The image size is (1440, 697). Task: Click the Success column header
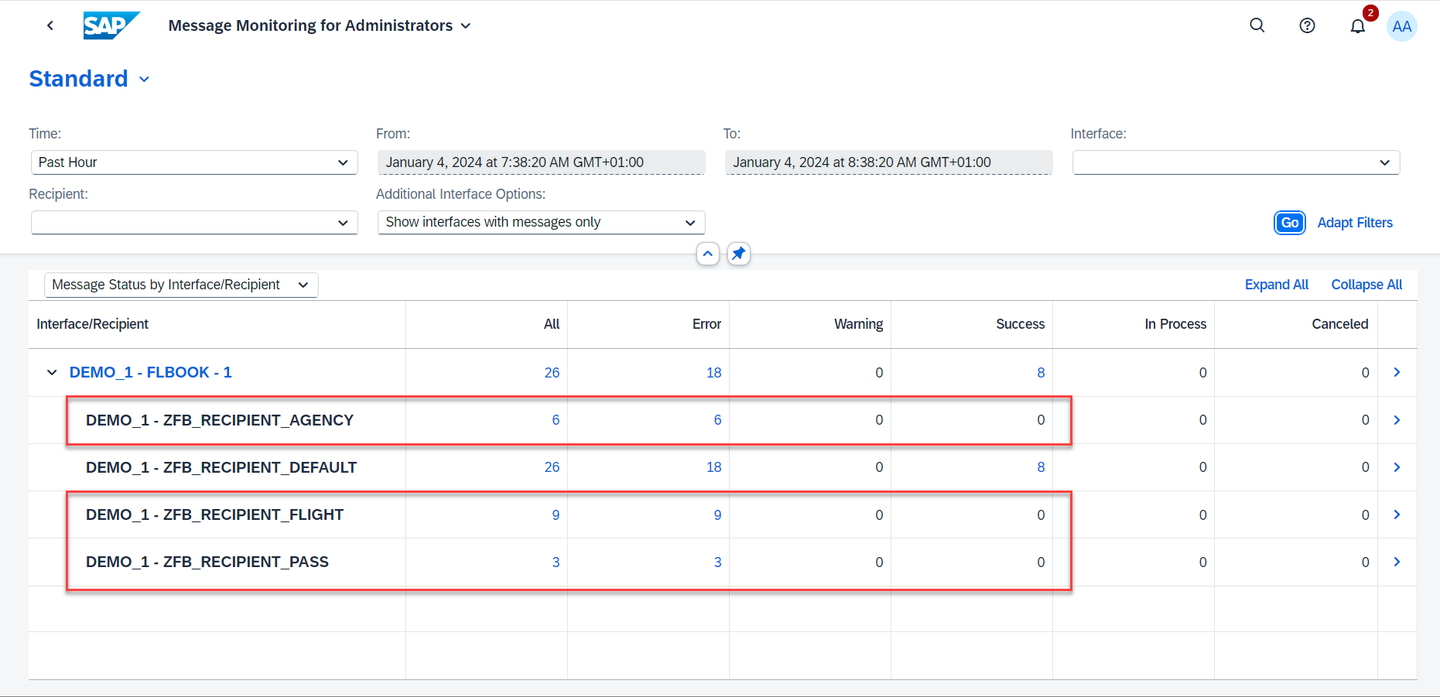pos(972,324)
